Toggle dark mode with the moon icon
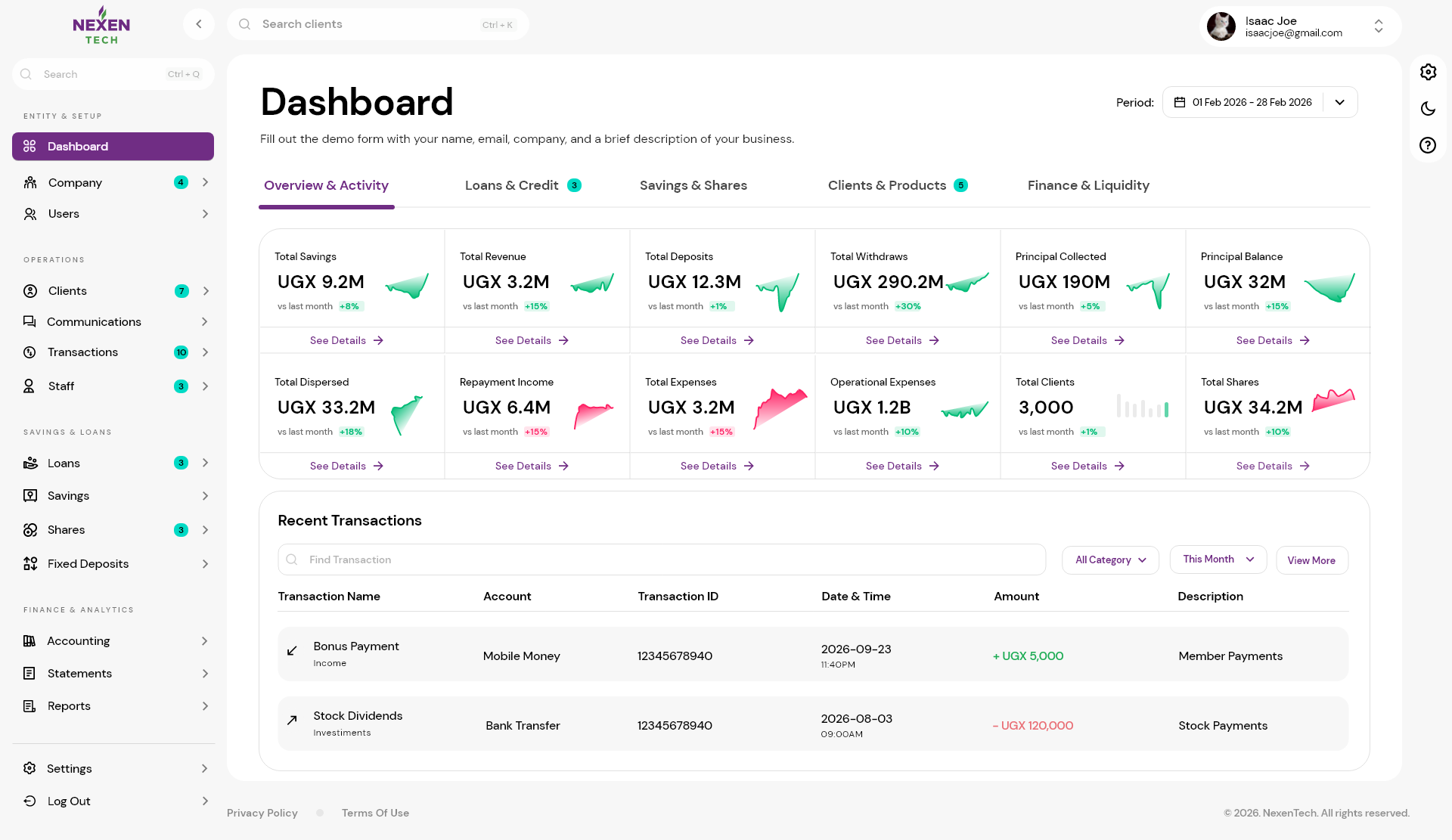This screenshot has width=1452, height=840. [1428, 109]
